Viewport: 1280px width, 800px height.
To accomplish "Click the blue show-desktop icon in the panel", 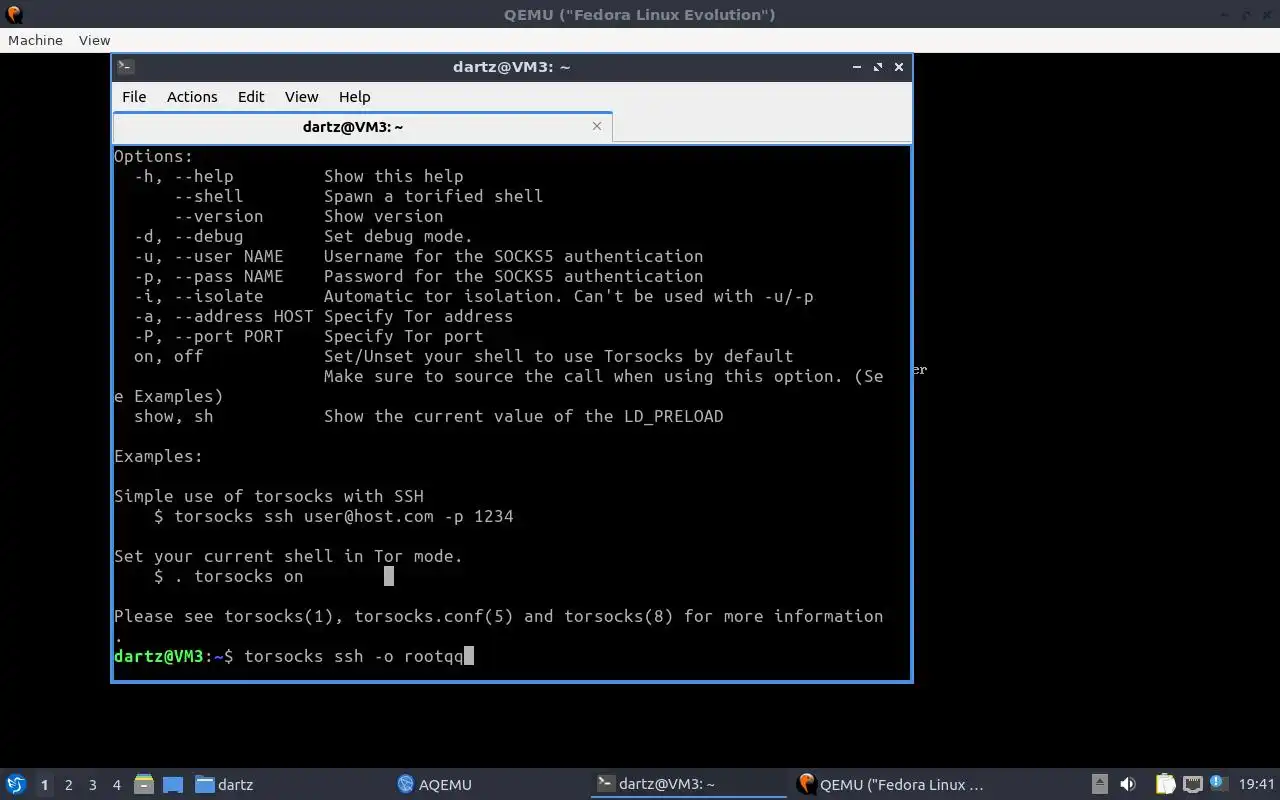I will tap(173, 784).
